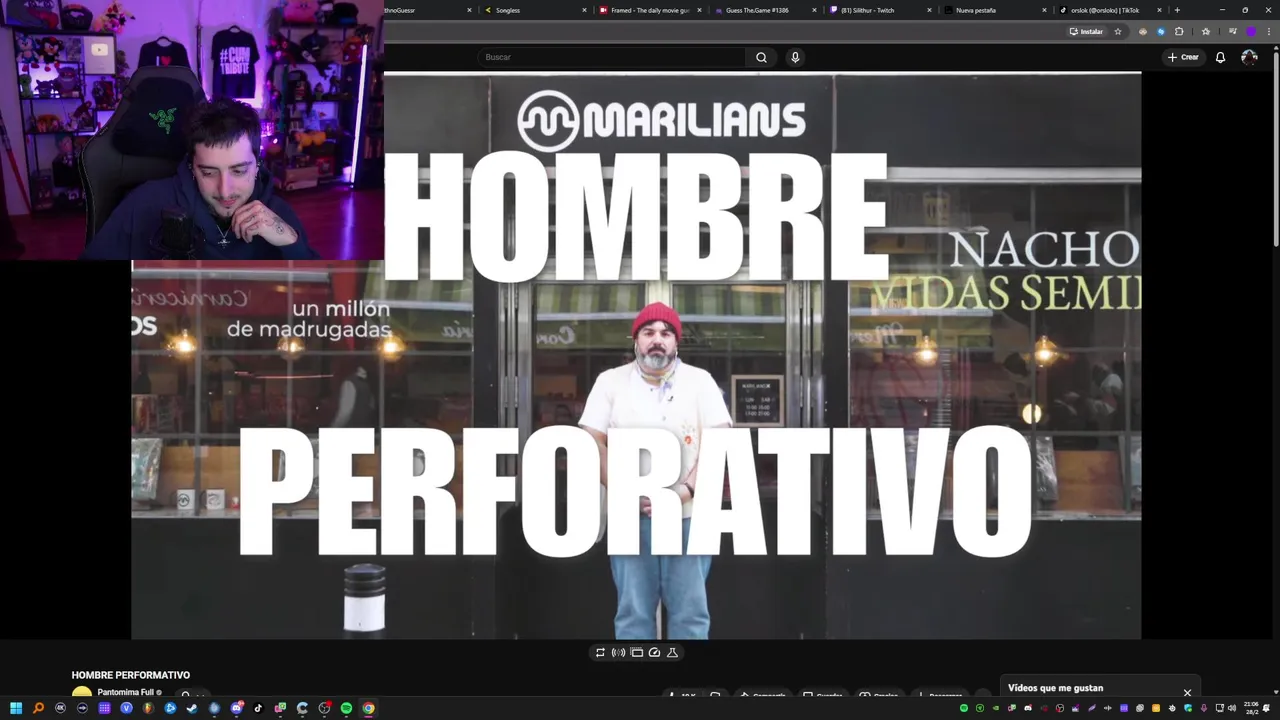Close the Songless tab
The width and height of the screenshot is (1280, 720).
click(x=584, y=10)
